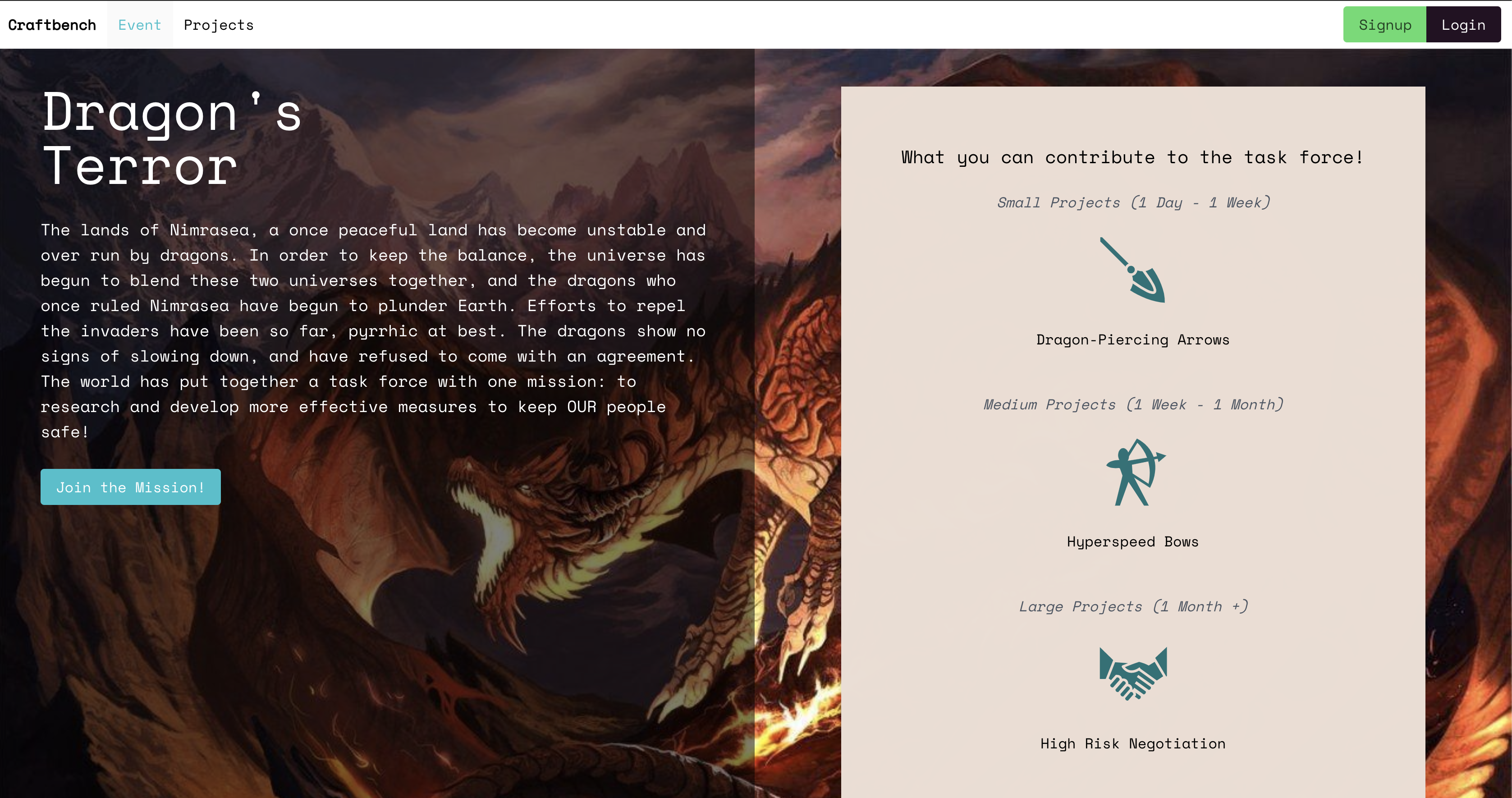Click the Craftbench brand logo
This screenshot has width=1512, height=798.
pyautogui.click(x=52, y=25)
